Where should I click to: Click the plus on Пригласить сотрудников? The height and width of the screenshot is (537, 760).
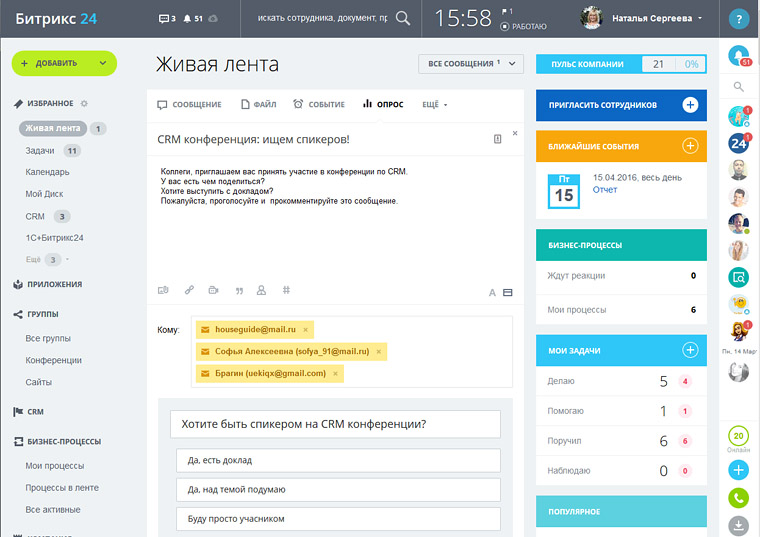coord(690,105)
